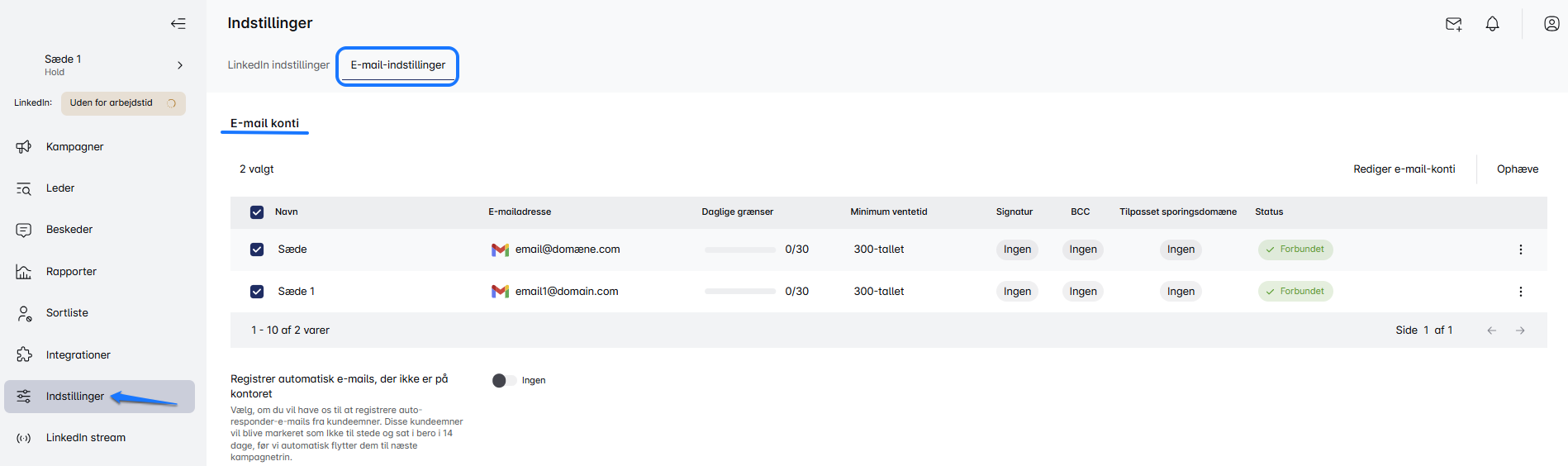The height and width of the screenshot is (466, 1568).
Task: Uncheck the select-all checkbox in table header
Action: coord(257,212)
